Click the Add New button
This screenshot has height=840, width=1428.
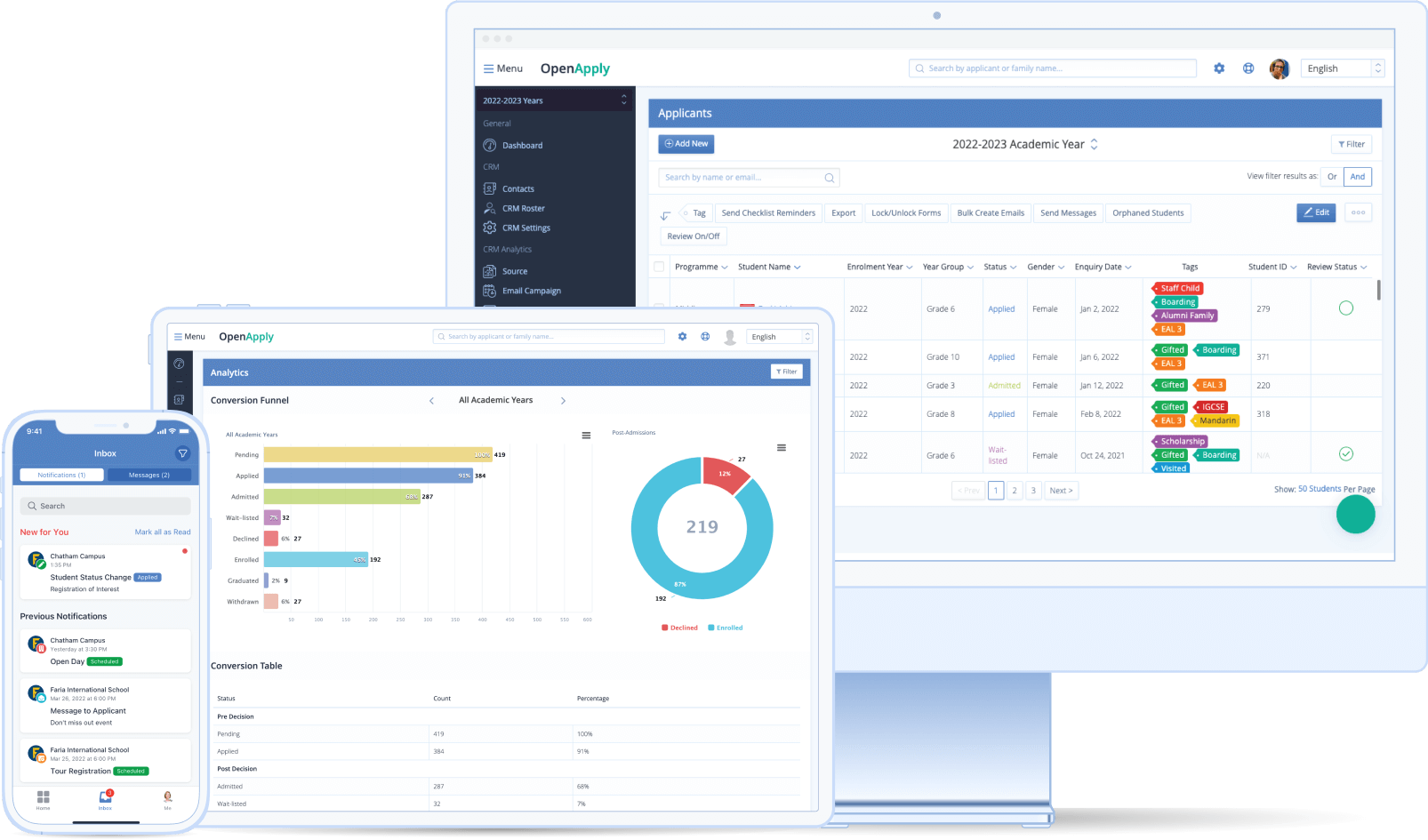(686, 144)
